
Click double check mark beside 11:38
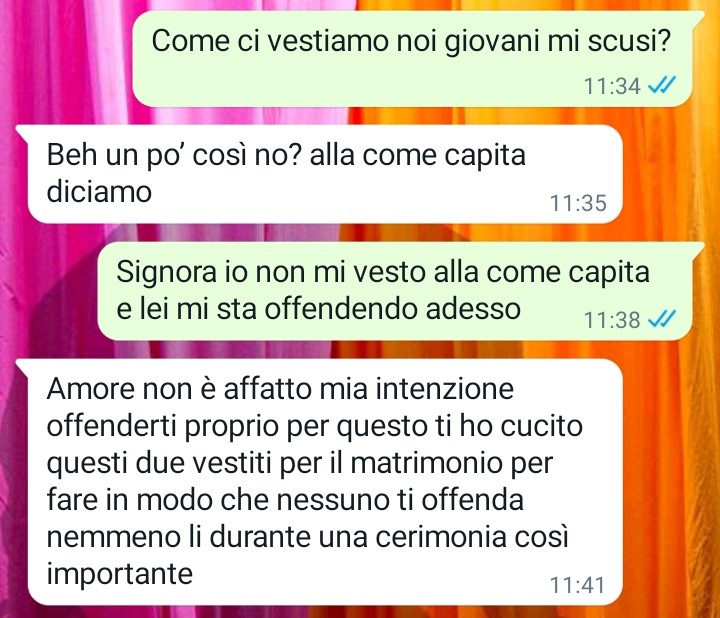pos(662,319)
